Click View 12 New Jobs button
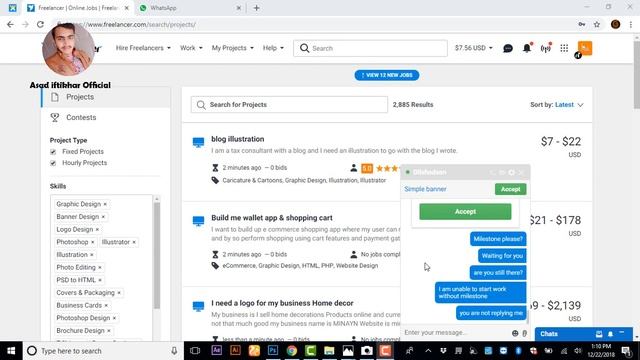Image resolution: width=640 pixels, height=360 pixels. click(387, 75)
